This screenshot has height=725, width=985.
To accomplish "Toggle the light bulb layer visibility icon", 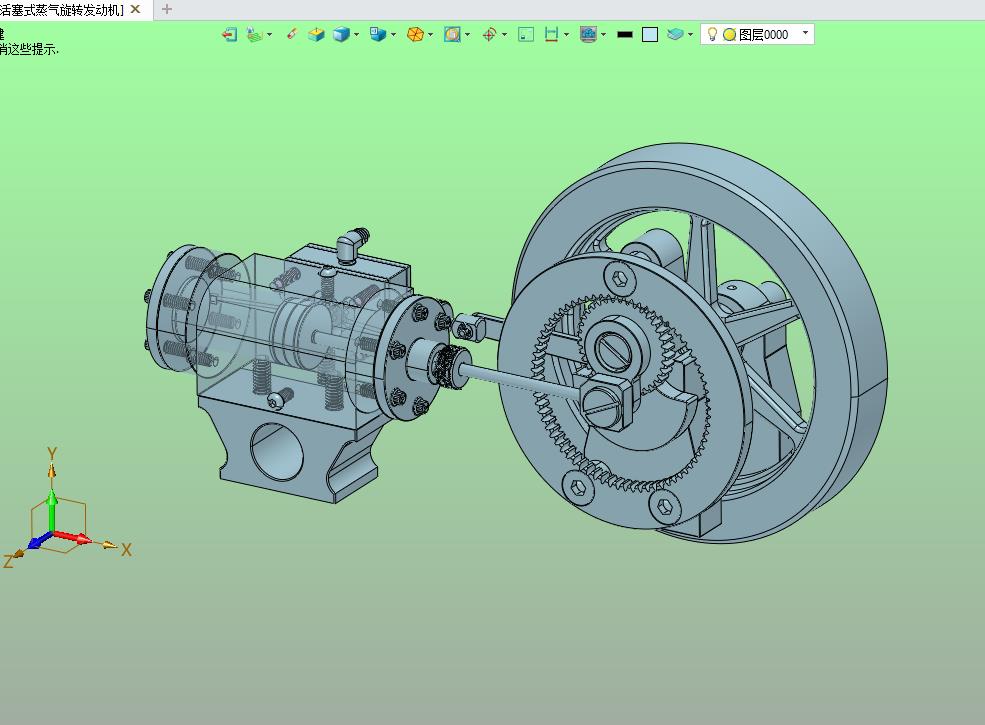I will pyautogui.click(x=712, y=35).
